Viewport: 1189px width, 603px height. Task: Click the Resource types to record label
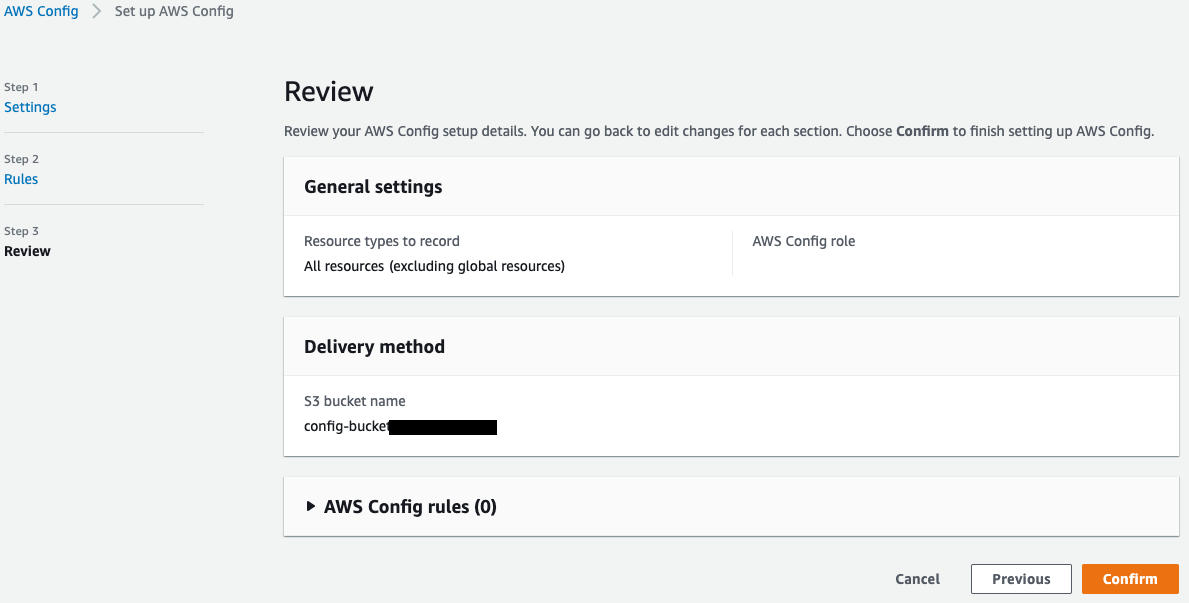[x=382, y=241]
